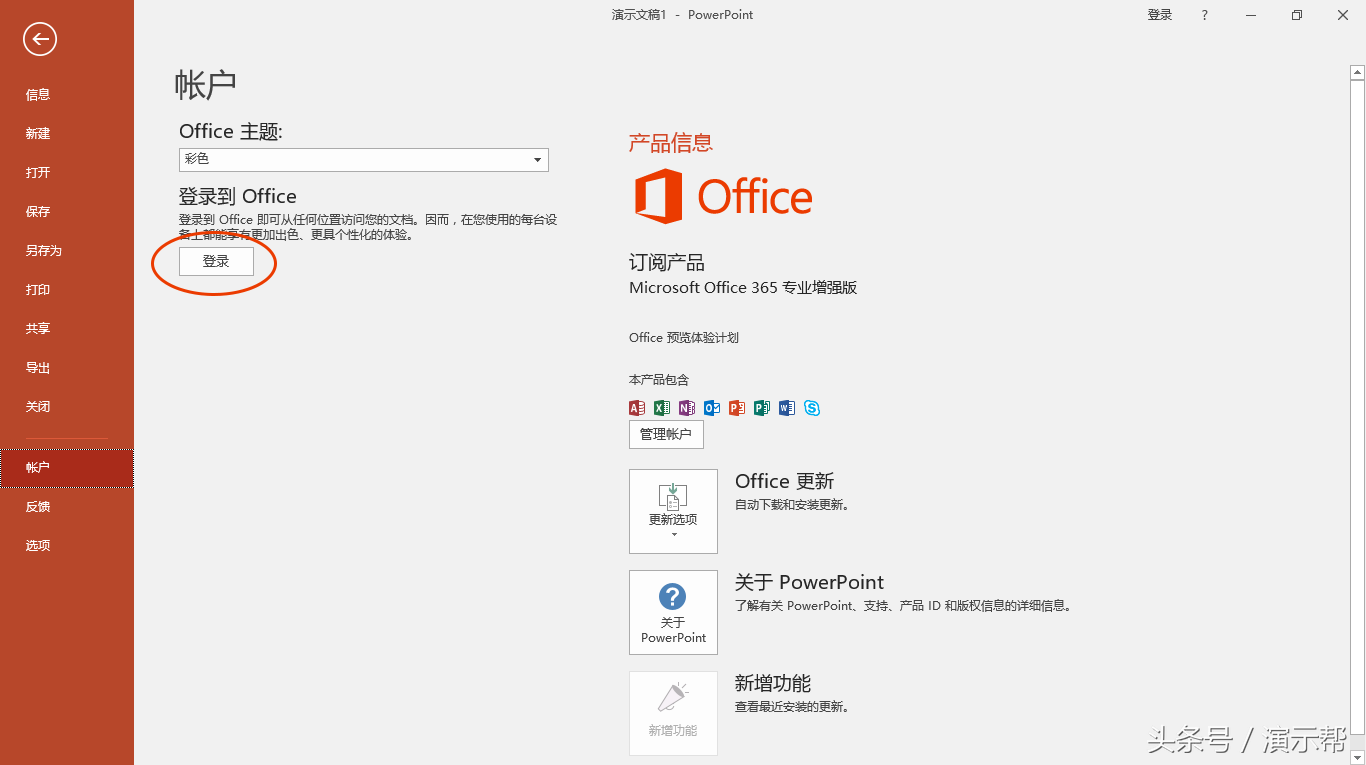Viewport: 1366px width, 765px height.
Task: Expand the Office 主题 theme dropdown
Action: click(x=364, y=160)
